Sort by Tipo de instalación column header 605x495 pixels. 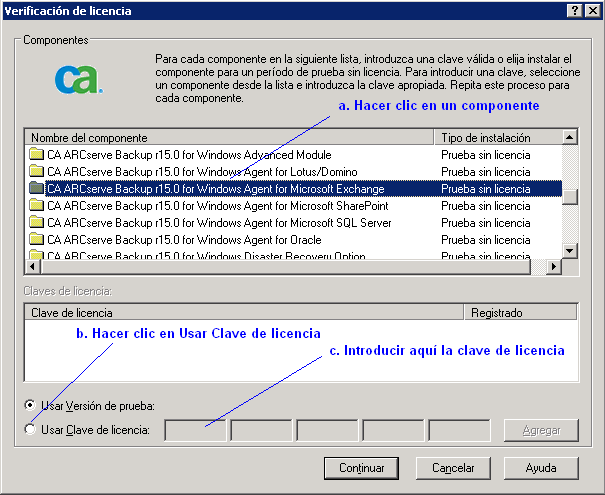498,137
